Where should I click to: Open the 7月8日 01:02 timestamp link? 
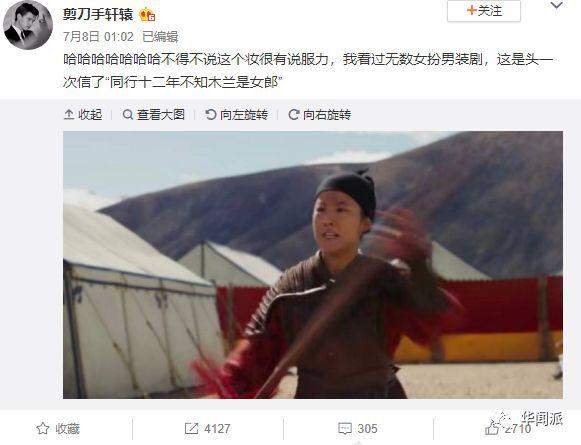98,37
